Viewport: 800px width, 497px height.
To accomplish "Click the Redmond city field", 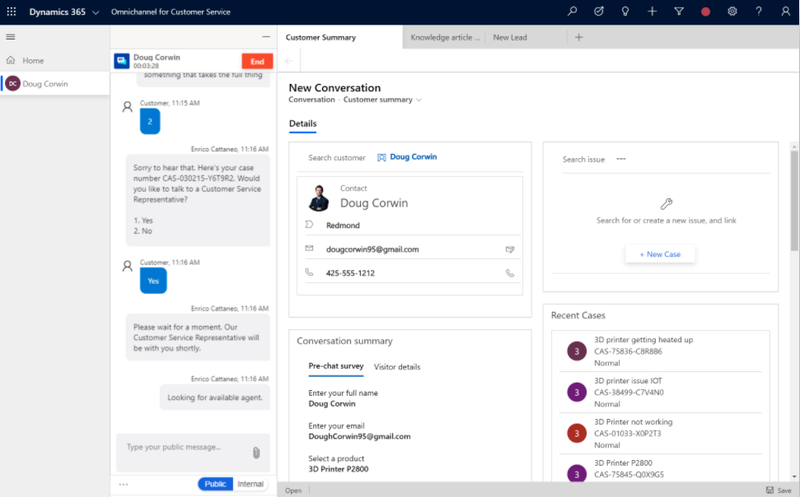I will [343, 225].
